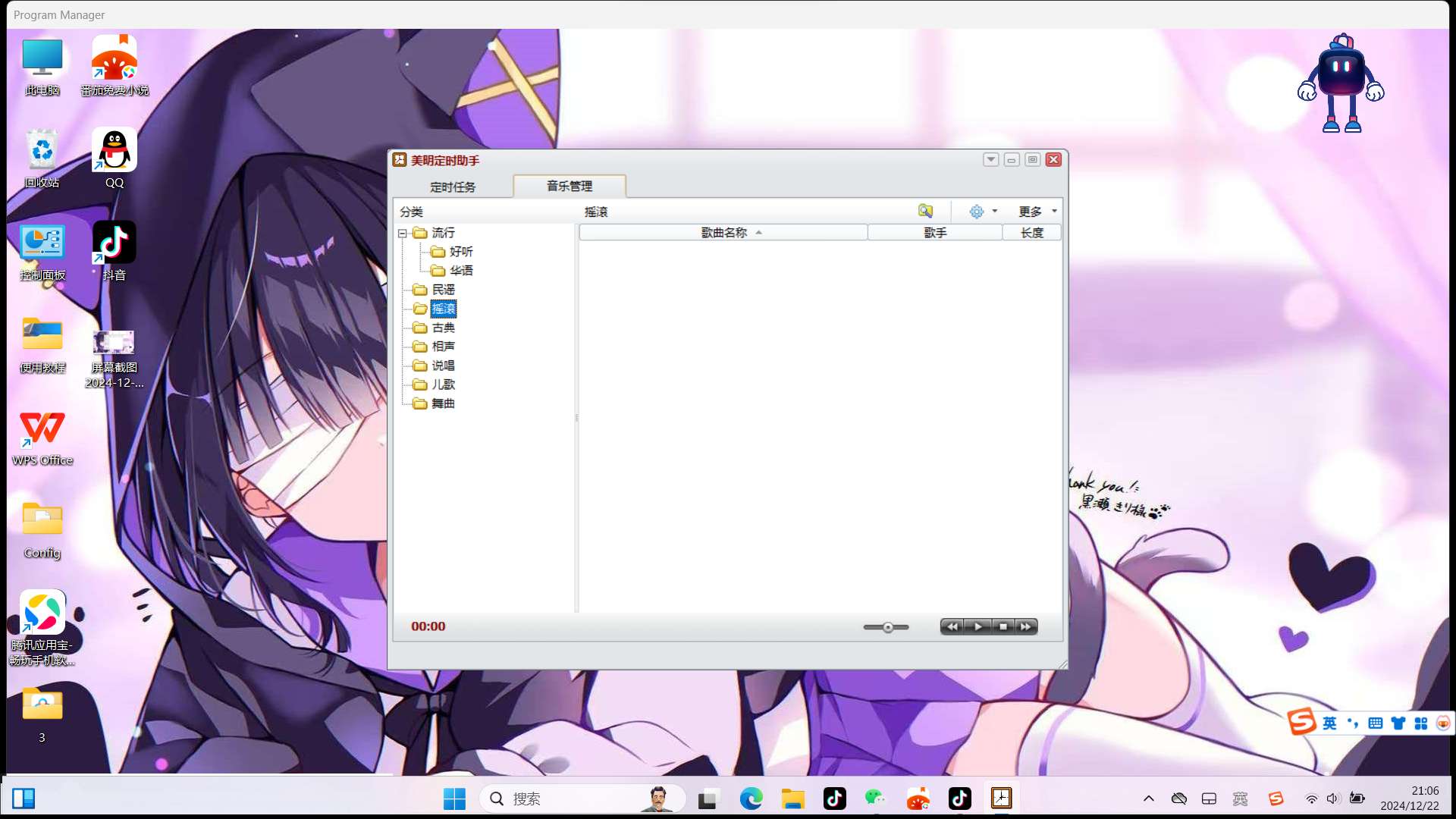Click the volume slider knob

click(887, 627)
